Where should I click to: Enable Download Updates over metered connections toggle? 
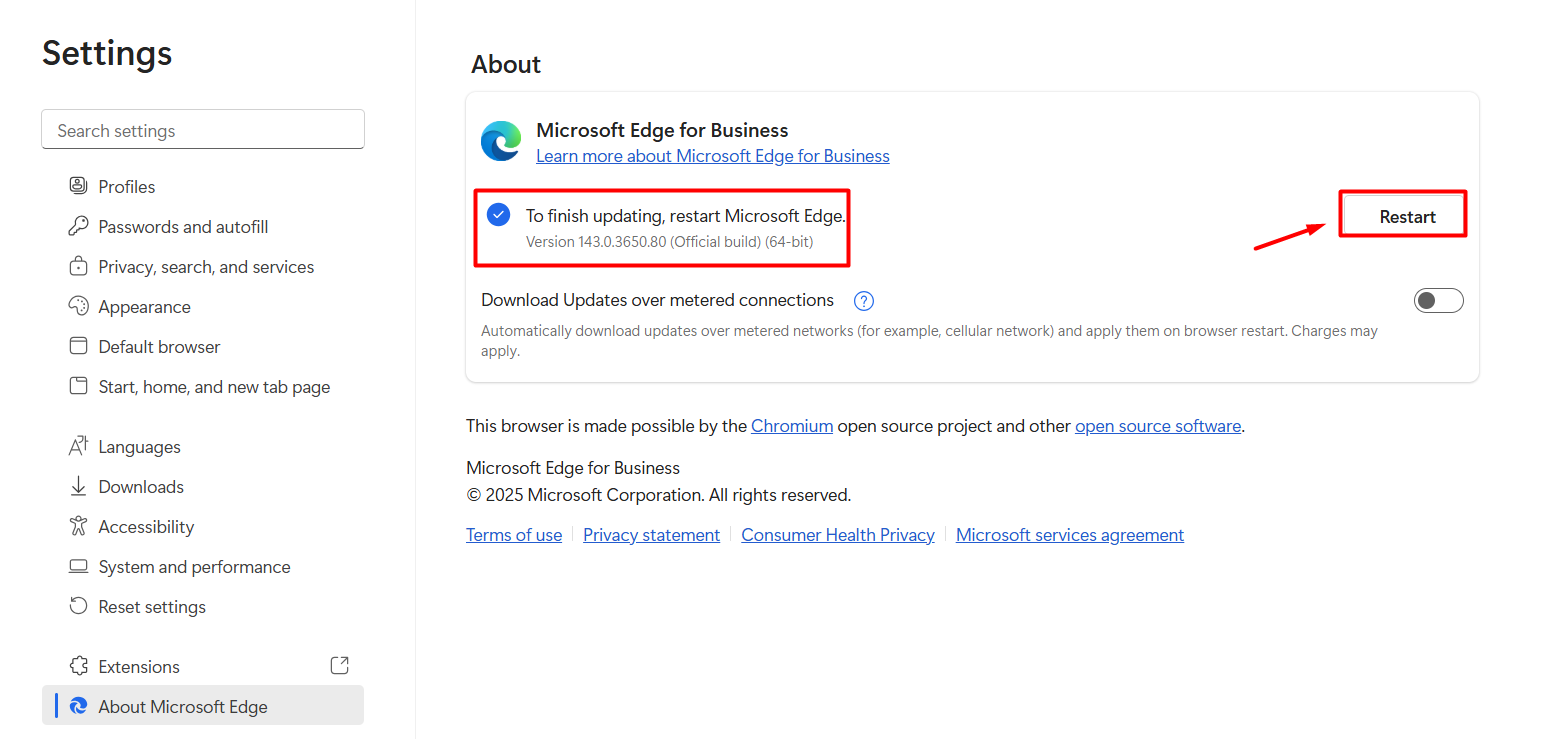coord(1438,301)
